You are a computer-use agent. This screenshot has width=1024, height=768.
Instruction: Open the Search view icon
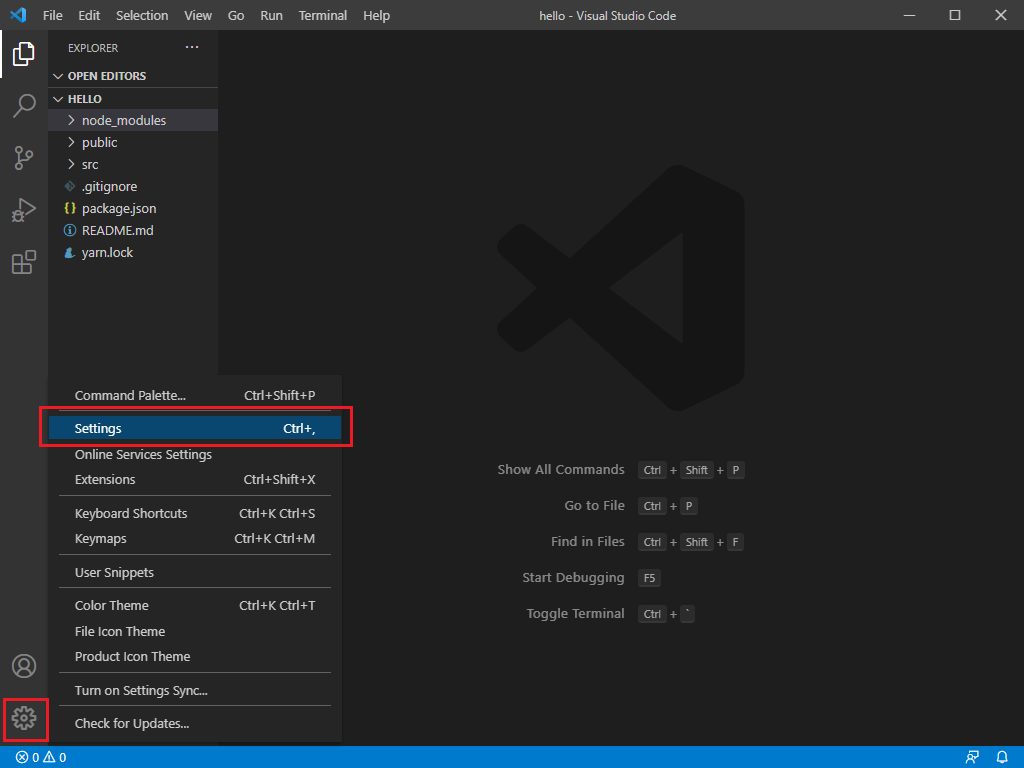24,105
